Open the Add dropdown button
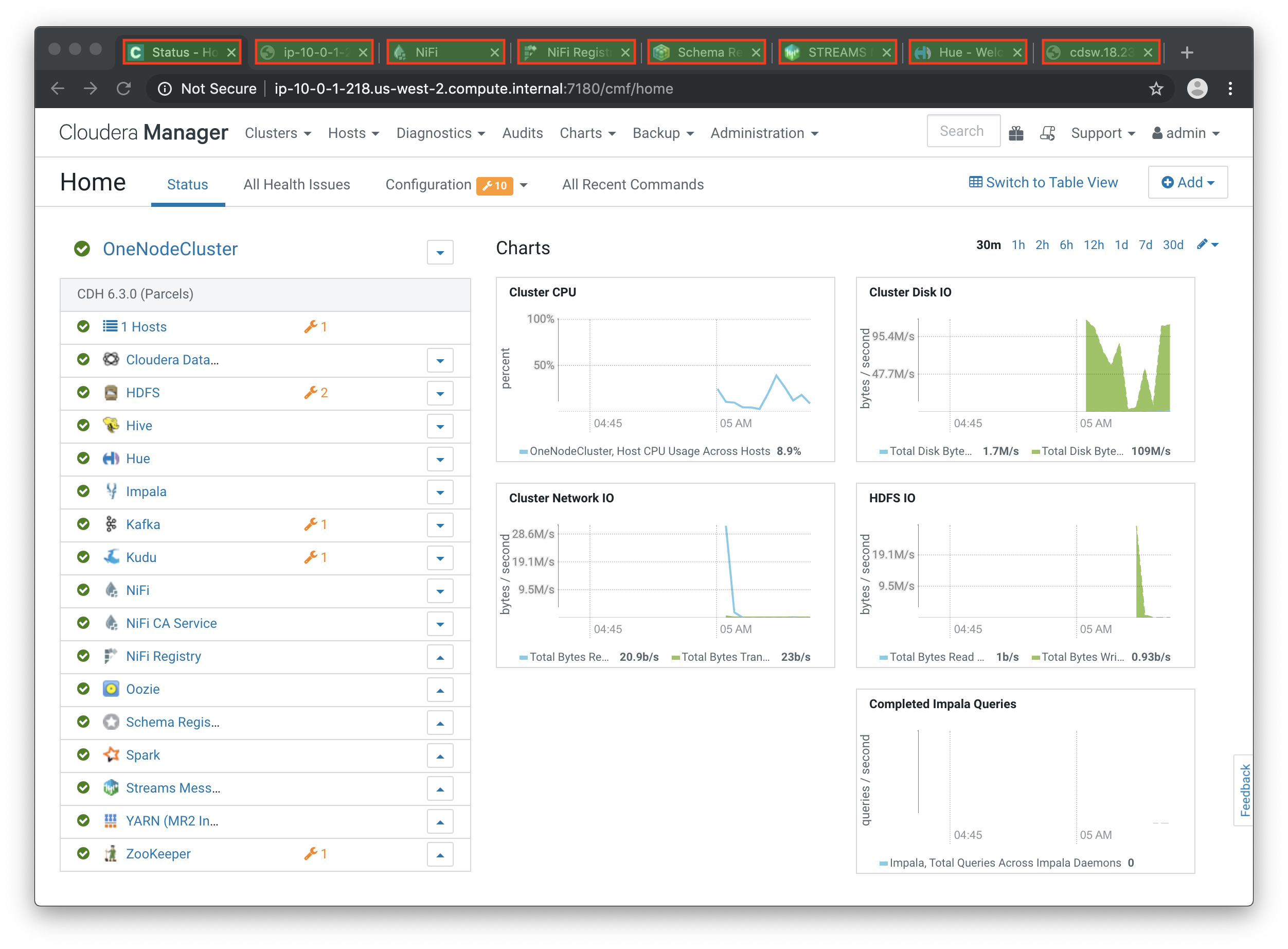This screenshot has width=1288, height=949. point(1187,183)
